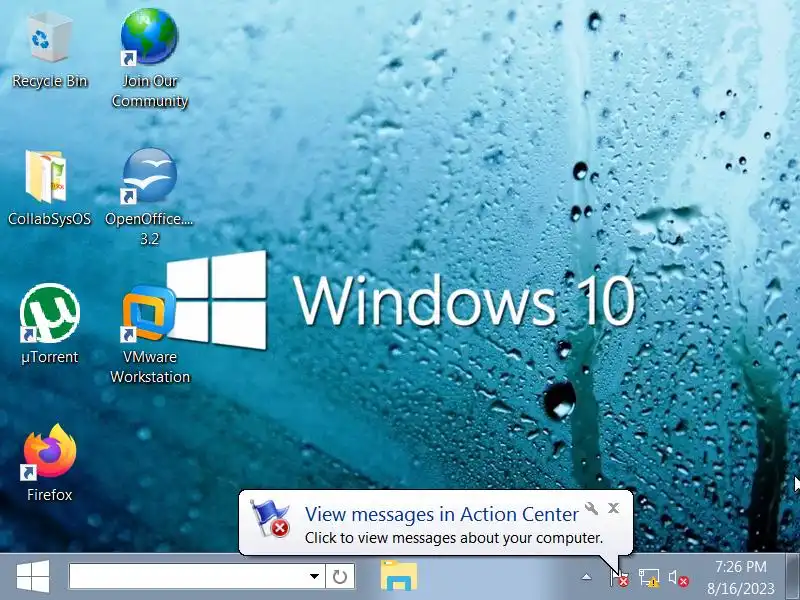The height and width of the screenshot is (600, 800).
Task: Open the Windows Start button
Action: click(x=33, y=577)
